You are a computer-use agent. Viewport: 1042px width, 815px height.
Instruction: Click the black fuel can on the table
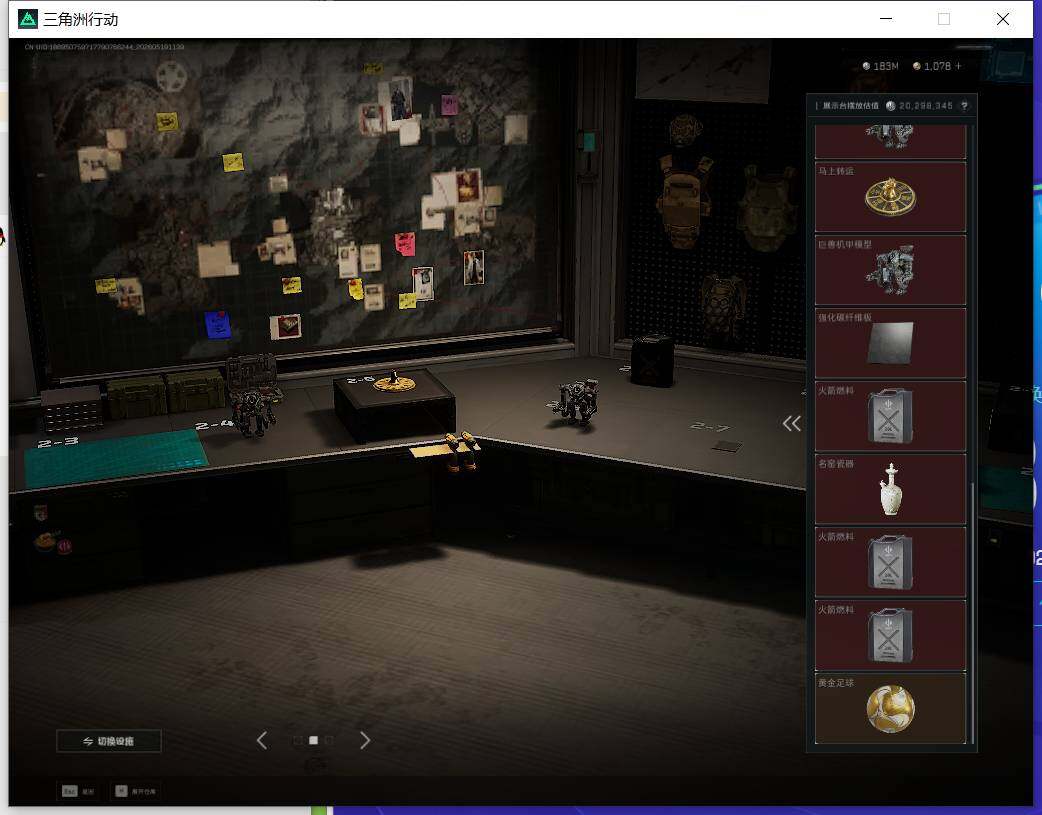[x=651, y=360]
